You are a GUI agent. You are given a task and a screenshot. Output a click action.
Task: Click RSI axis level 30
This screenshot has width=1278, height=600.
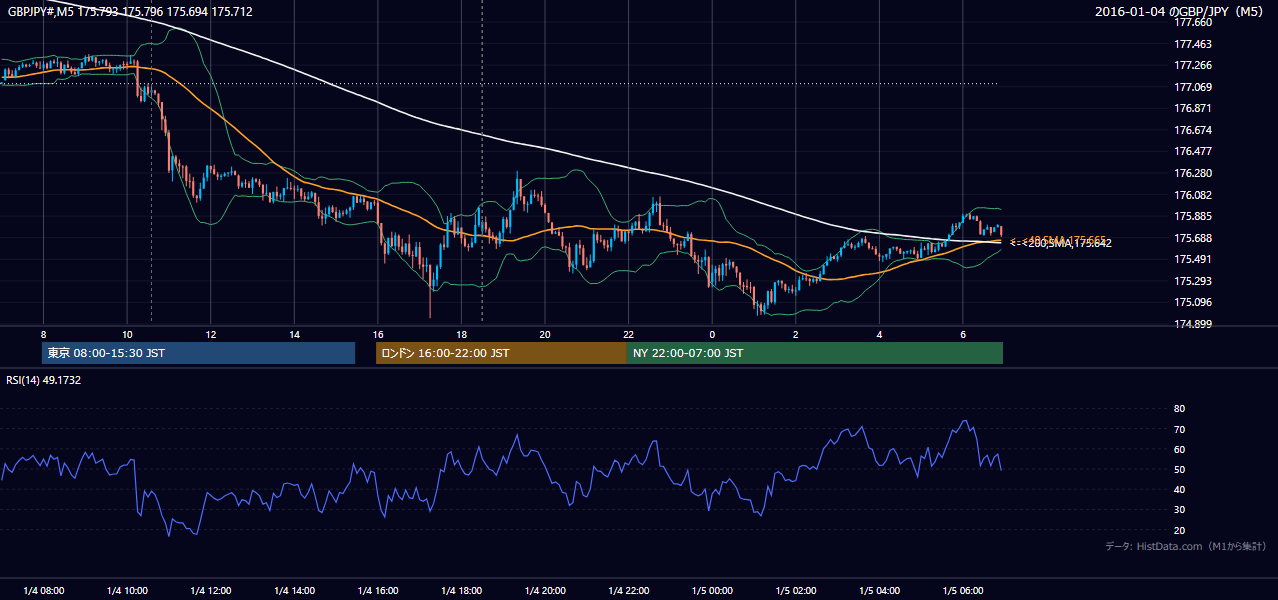[x=1179, y=510]
